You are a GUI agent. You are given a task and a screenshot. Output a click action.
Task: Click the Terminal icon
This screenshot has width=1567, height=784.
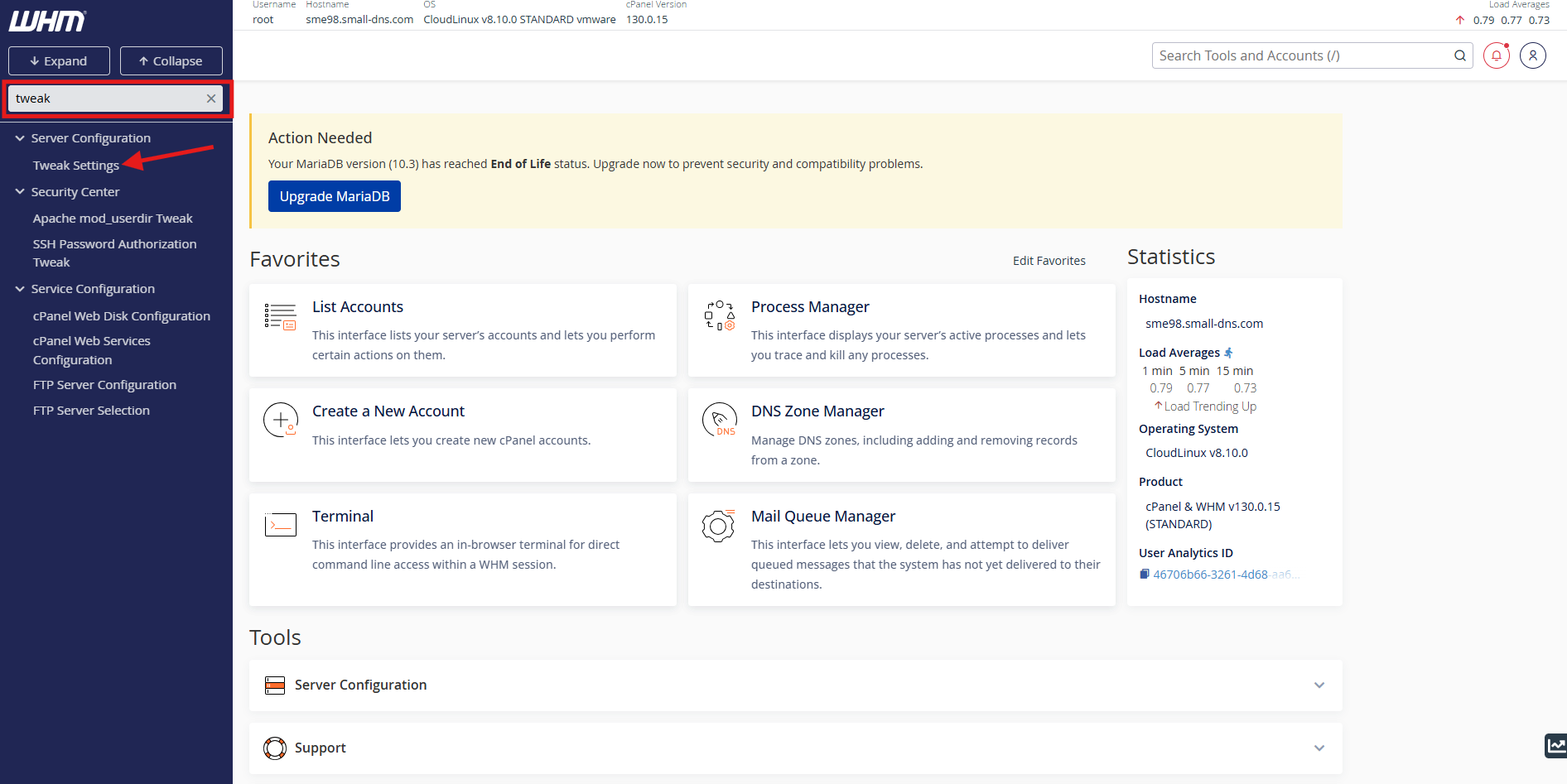pyautogui.click(x=280, y=525)
